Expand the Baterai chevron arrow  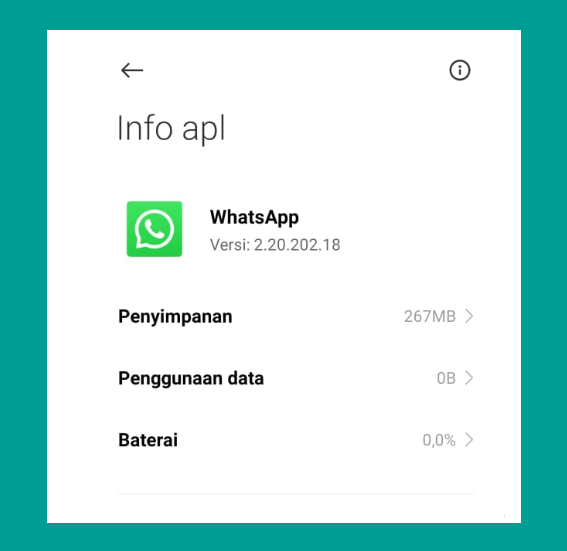[469, 440]
